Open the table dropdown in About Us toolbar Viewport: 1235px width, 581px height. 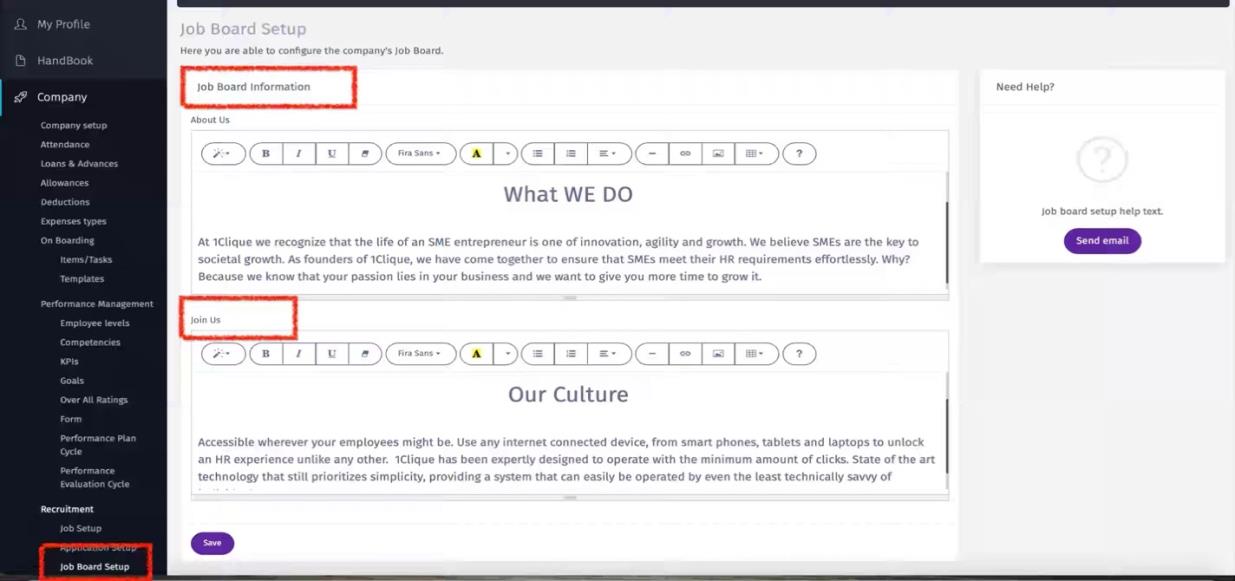(x=755, y=154)
